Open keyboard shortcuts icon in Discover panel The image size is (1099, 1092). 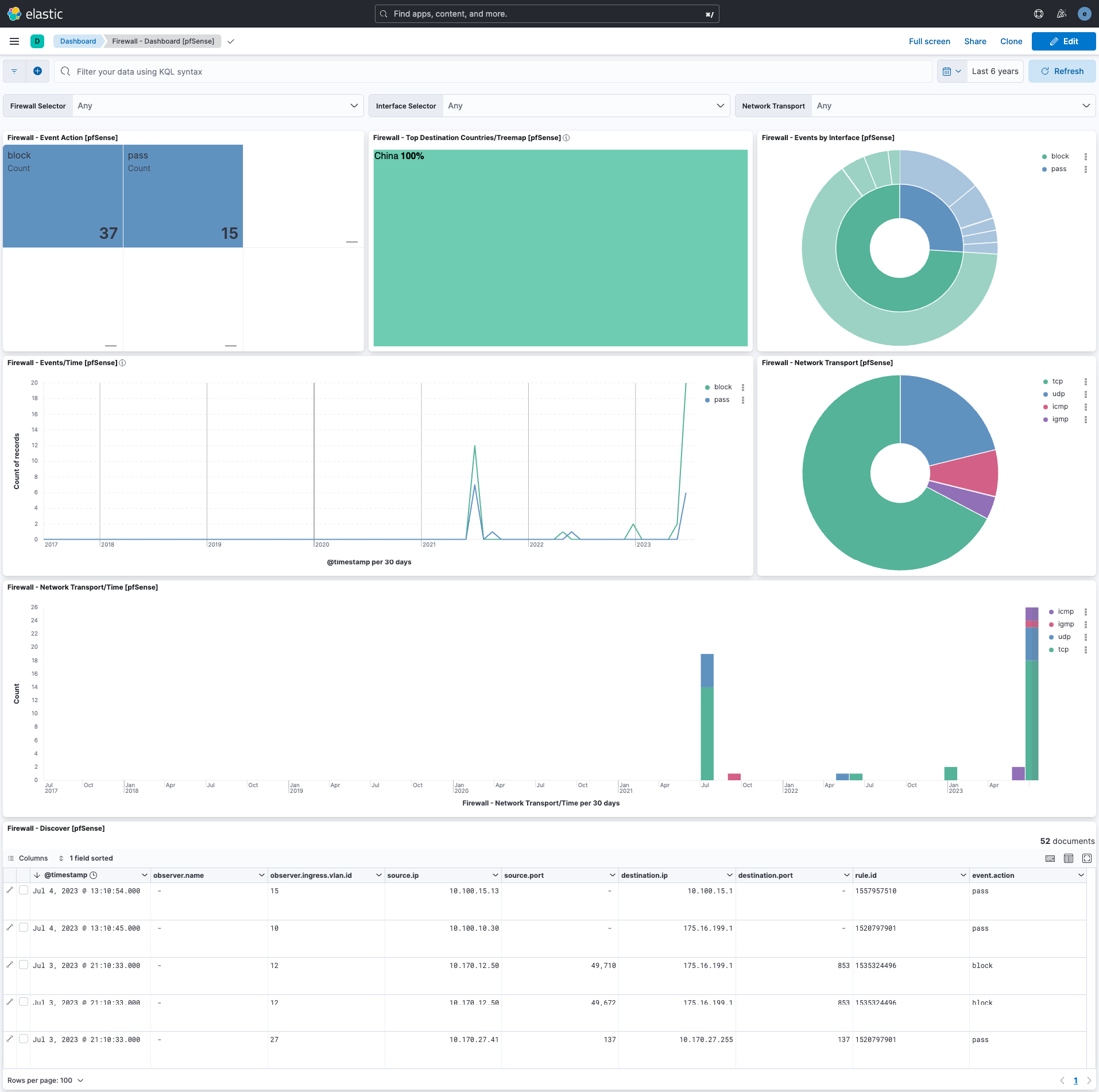pyautogui.click(x=1051, y=858)
